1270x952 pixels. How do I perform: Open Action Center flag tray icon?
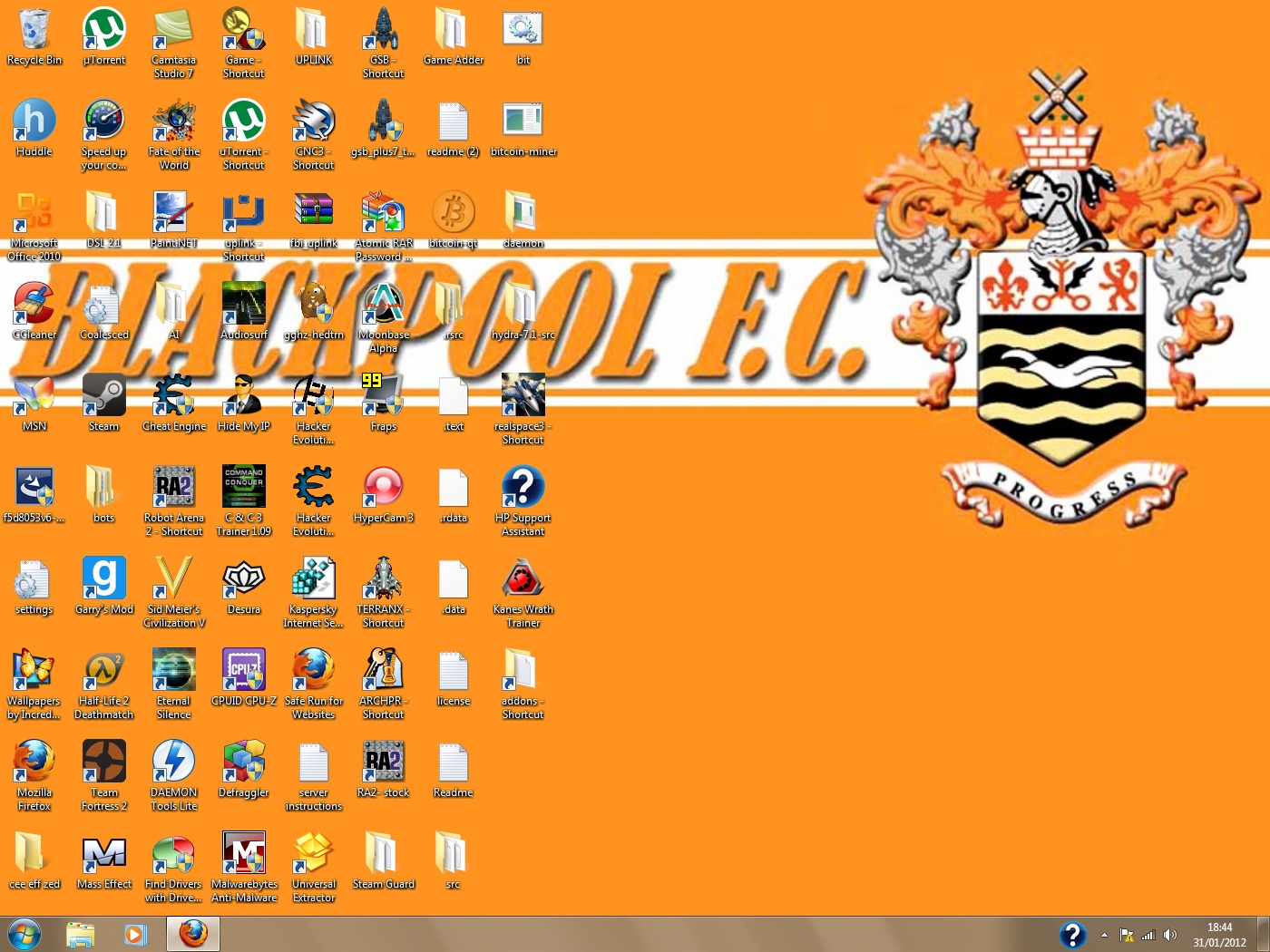[x=1127, y=935]
